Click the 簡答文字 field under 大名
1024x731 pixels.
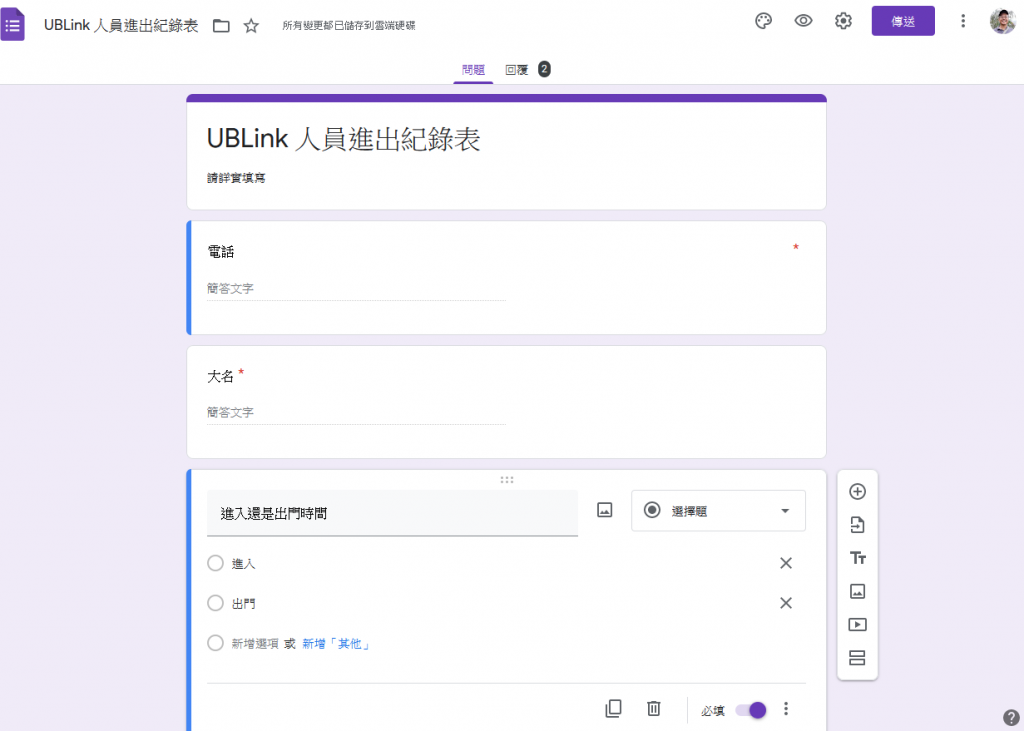357,413
